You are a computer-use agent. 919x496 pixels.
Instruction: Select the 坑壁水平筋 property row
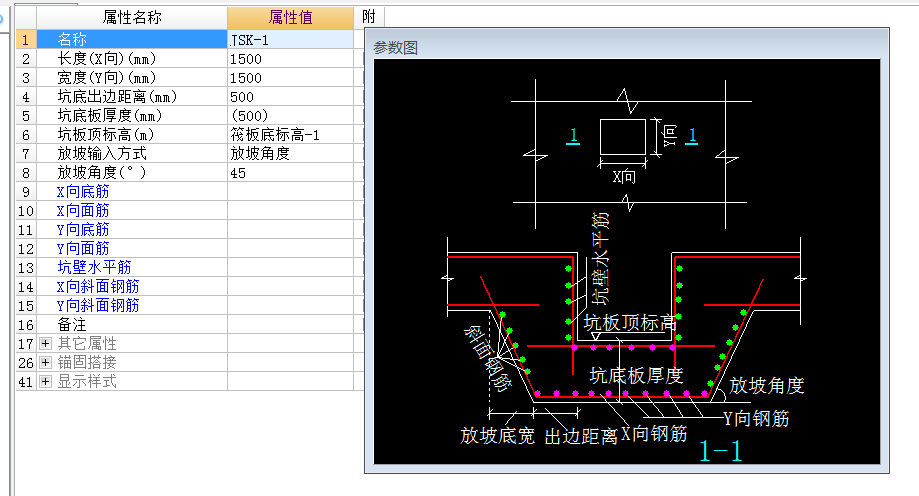[132, 267]
